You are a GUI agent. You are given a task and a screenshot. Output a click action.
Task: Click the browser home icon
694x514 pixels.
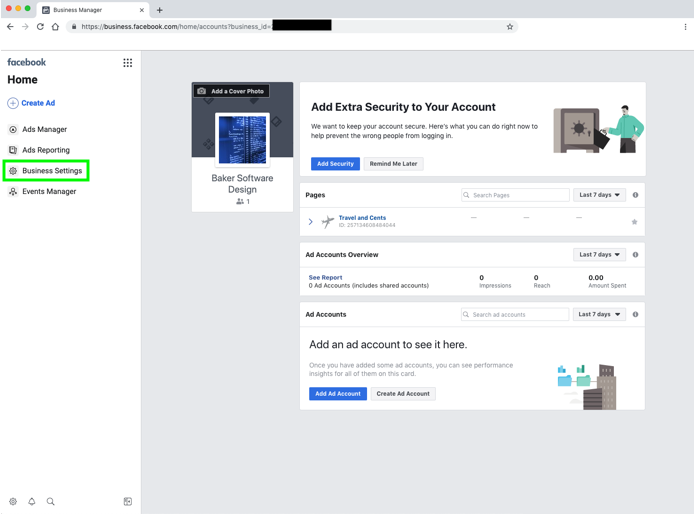point(55,27)
